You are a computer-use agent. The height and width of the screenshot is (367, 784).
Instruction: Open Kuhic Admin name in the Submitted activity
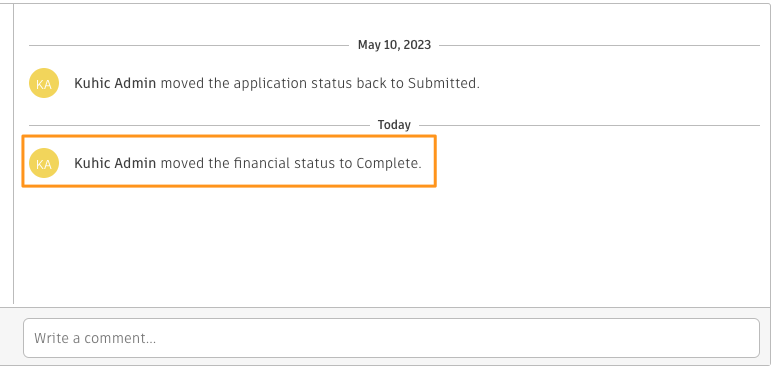(x=115, y=83)
